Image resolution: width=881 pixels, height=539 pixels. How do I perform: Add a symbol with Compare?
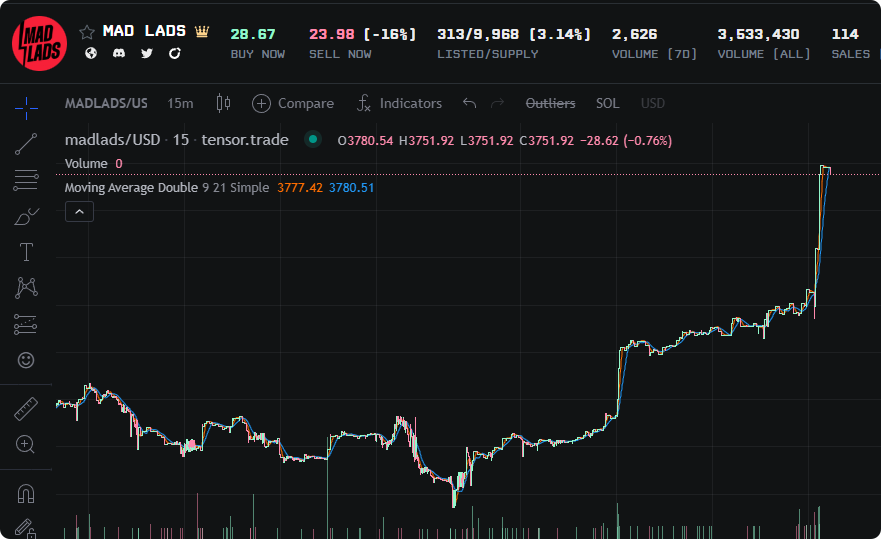pyautogui.click(x=293, y=103)
